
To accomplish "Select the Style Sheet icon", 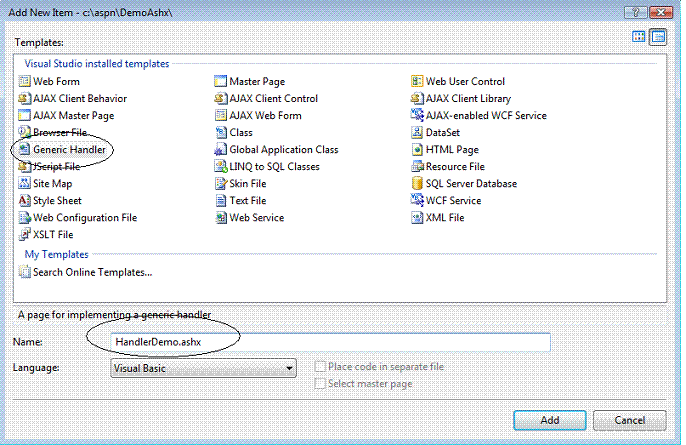I will point(24,200).
